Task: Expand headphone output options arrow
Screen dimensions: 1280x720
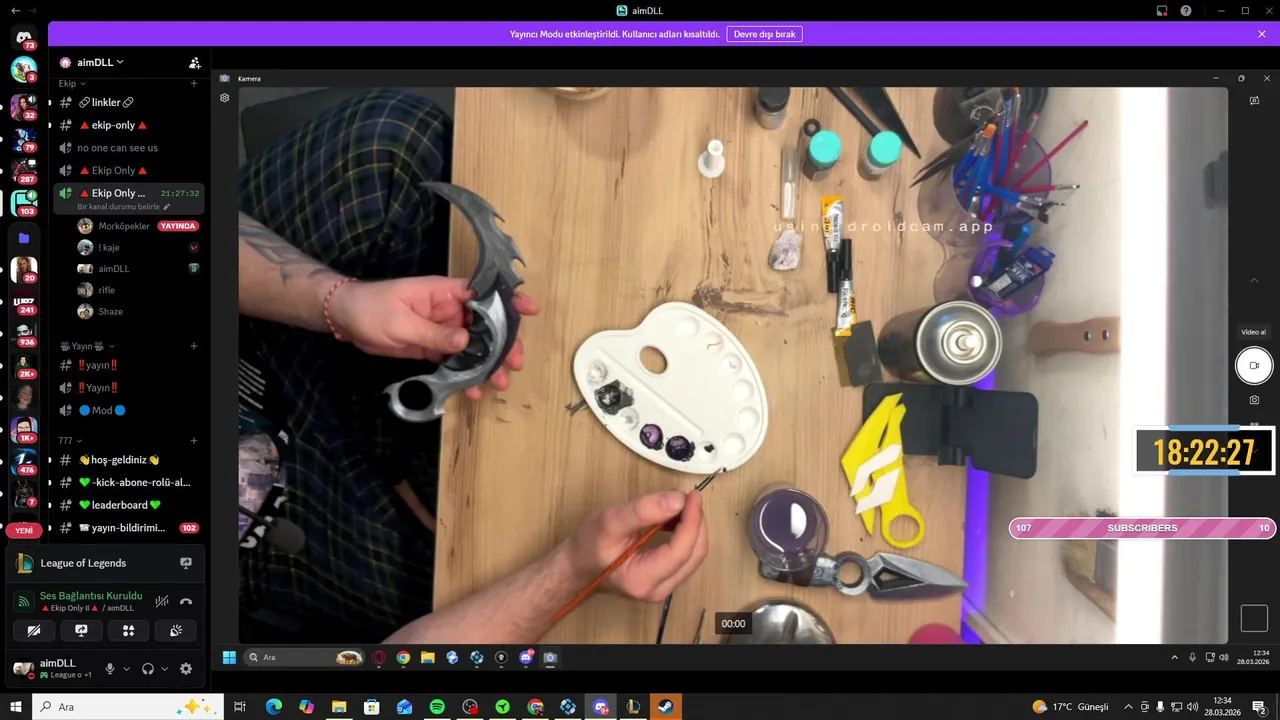Action: pos(164,669)
